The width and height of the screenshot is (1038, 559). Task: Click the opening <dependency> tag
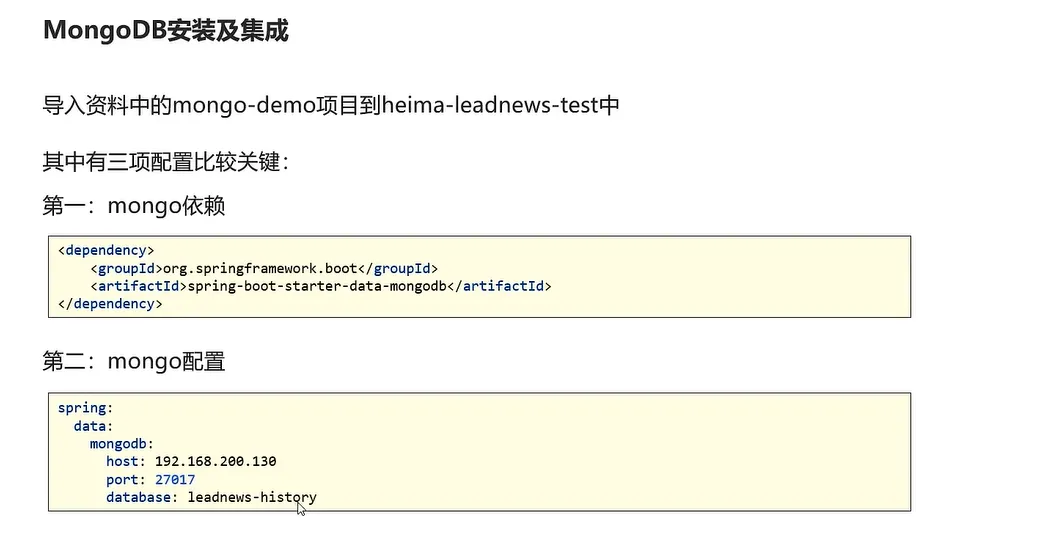[x=106, y=251]
